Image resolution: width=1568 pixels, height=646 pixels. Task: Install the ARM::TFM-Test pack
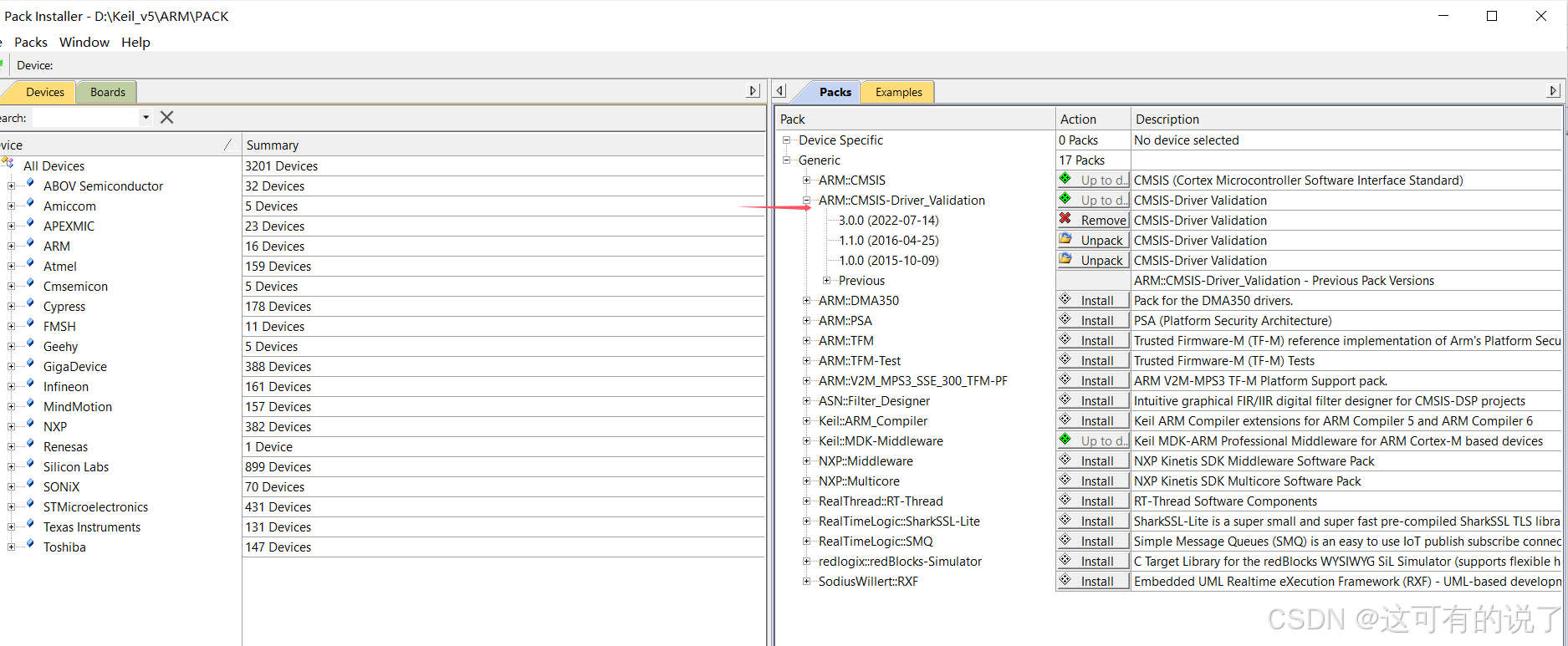click(x=1093, y=360)
